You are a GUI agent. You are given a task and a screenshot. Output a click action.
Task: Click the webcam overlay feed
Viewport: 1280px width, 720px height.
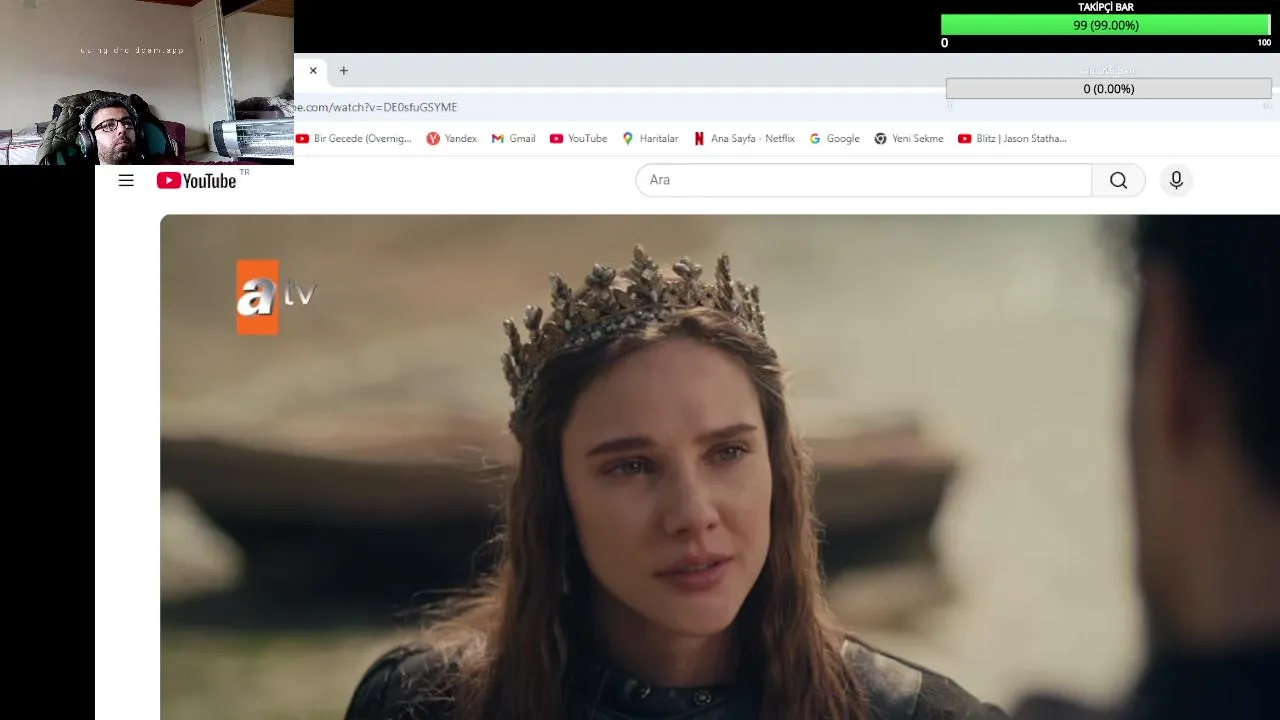pyautogui.click(x=147, y=82)
